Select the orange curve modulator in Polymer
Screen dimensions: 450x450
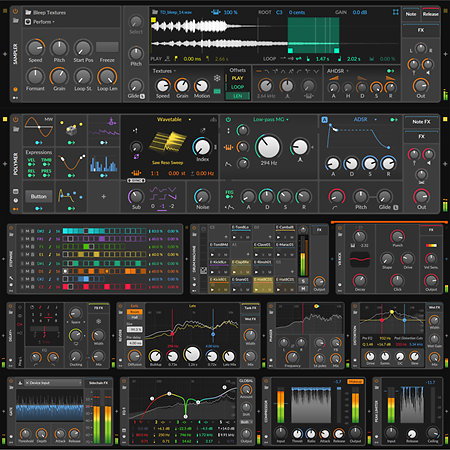(x=71, y=163)
